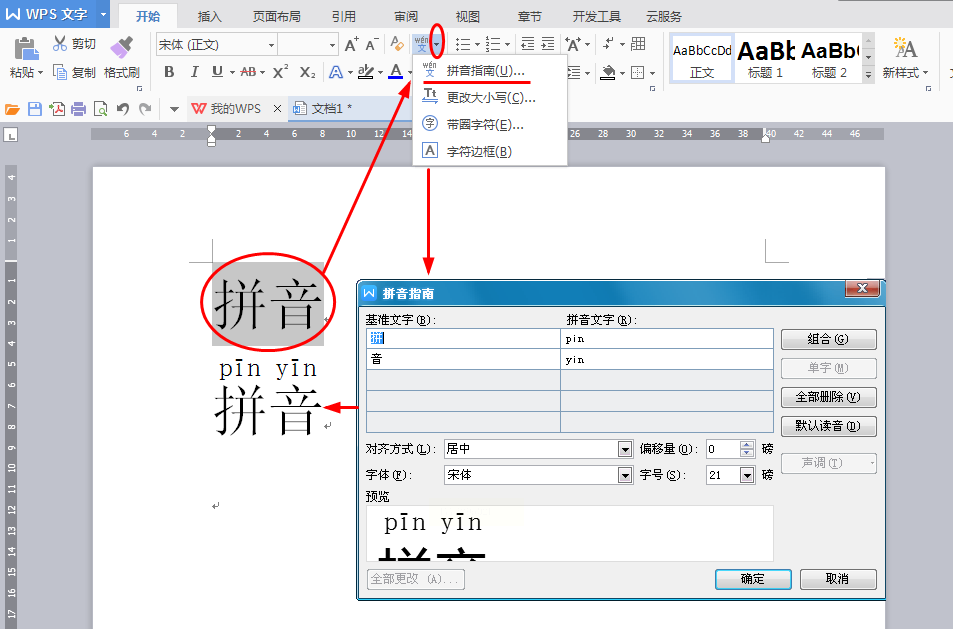Expand 字体 combo box in dialog

click(x=625, y=475)
